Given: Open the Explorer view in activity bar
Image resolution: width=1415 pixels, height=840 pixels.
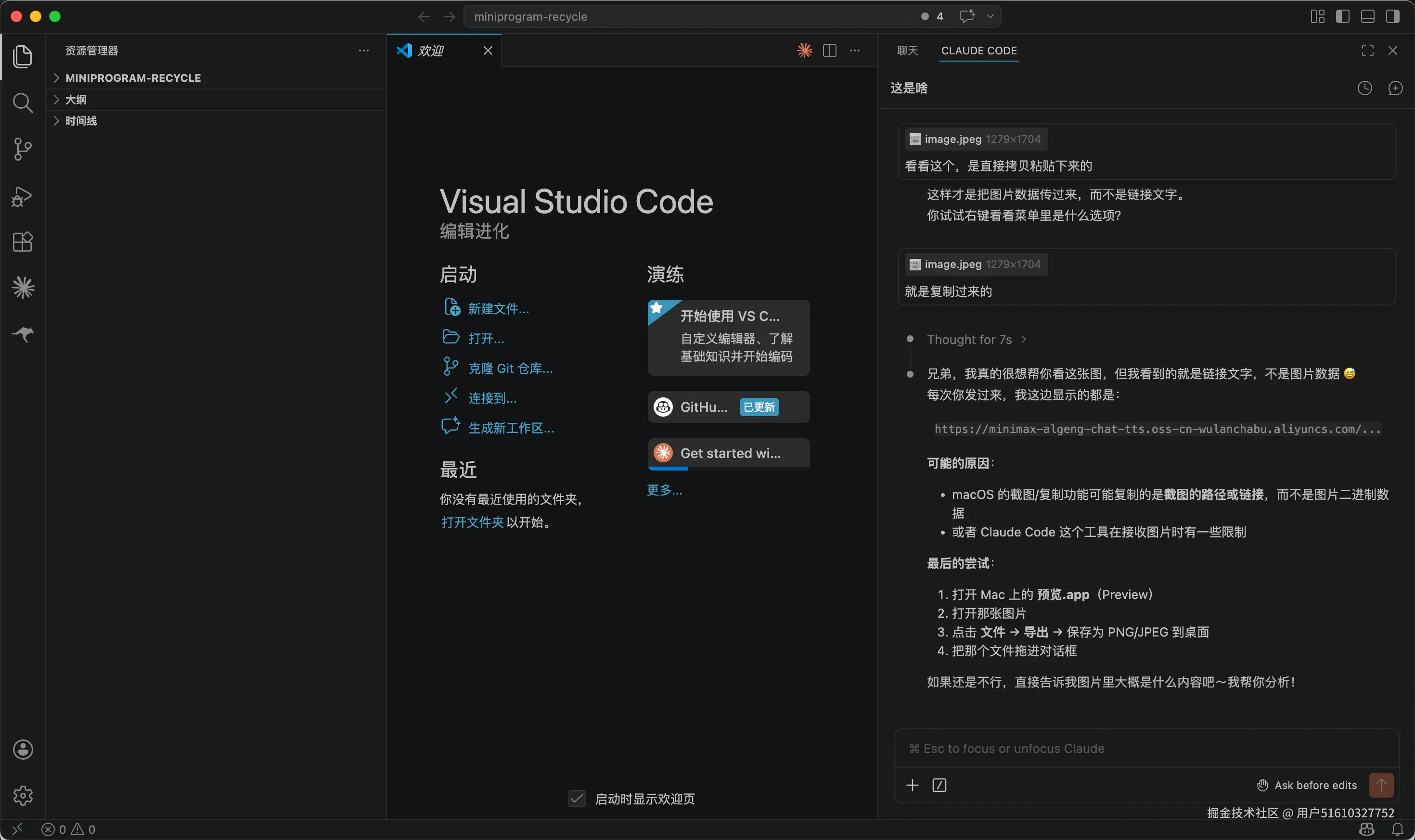Looking at the screenshot, I should 23,57.
